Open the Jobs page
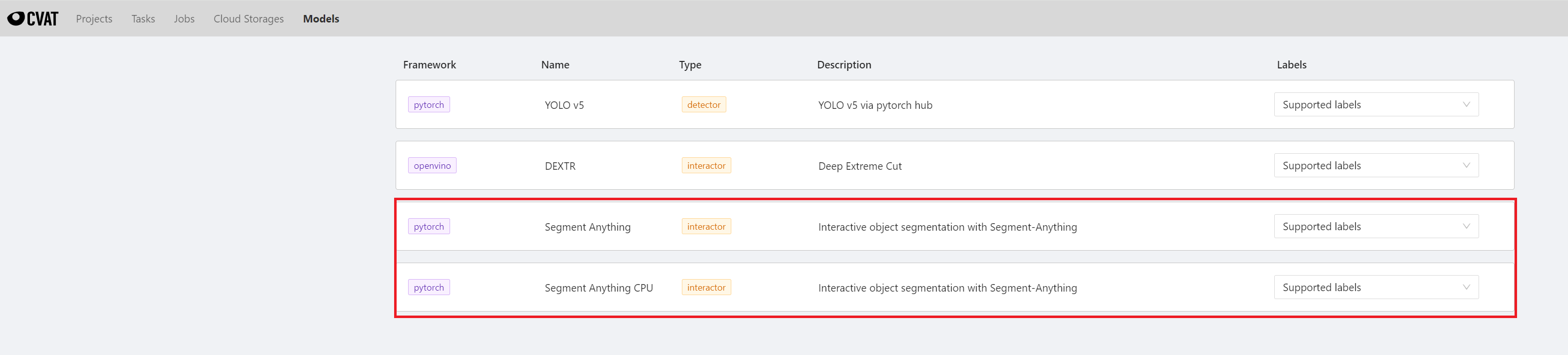1568x355 pixels. 184,19
